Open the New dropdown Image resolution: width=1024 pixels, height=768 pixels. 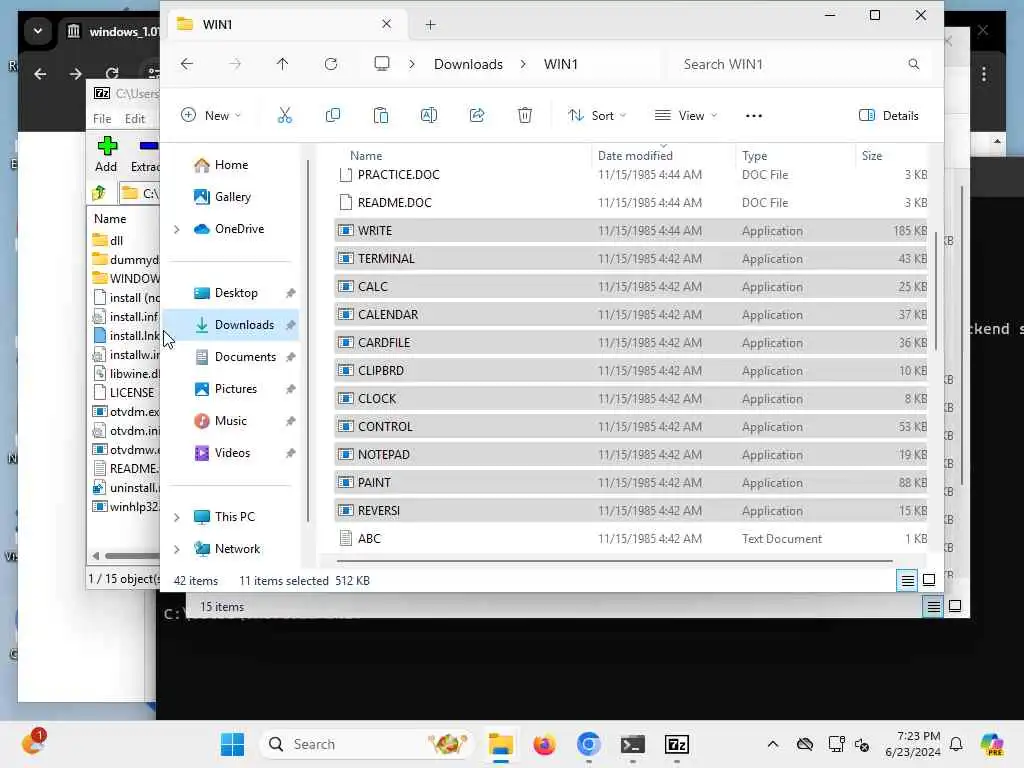211,116
